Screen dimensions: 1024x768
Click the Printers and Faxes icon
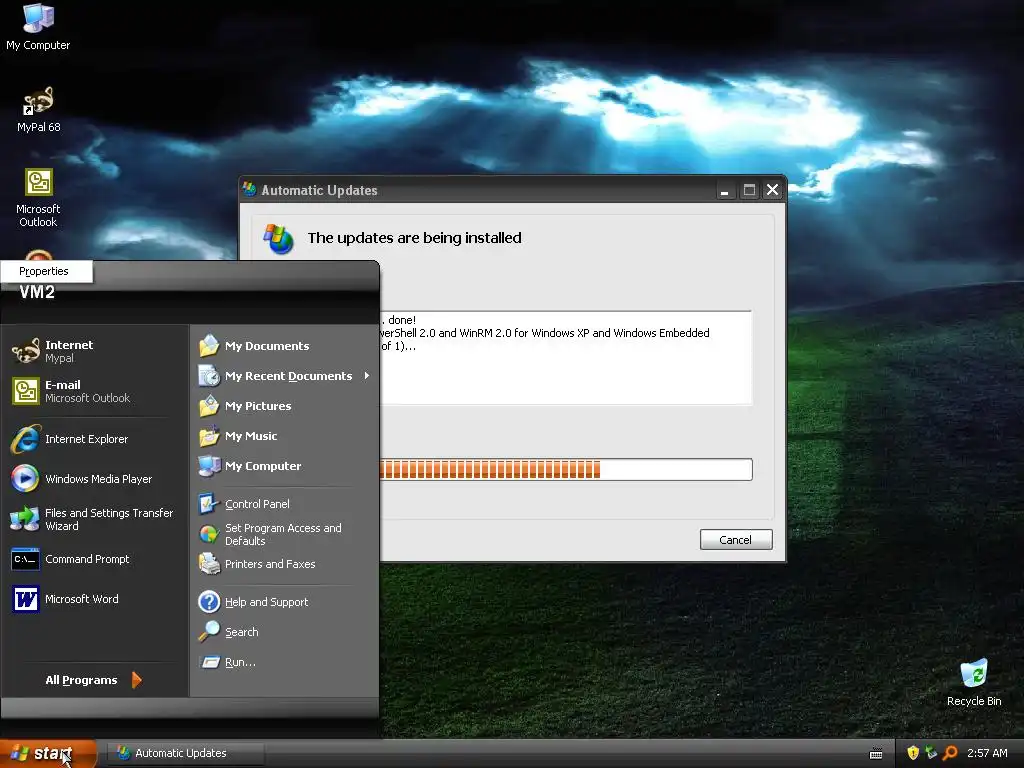[209, 564]
